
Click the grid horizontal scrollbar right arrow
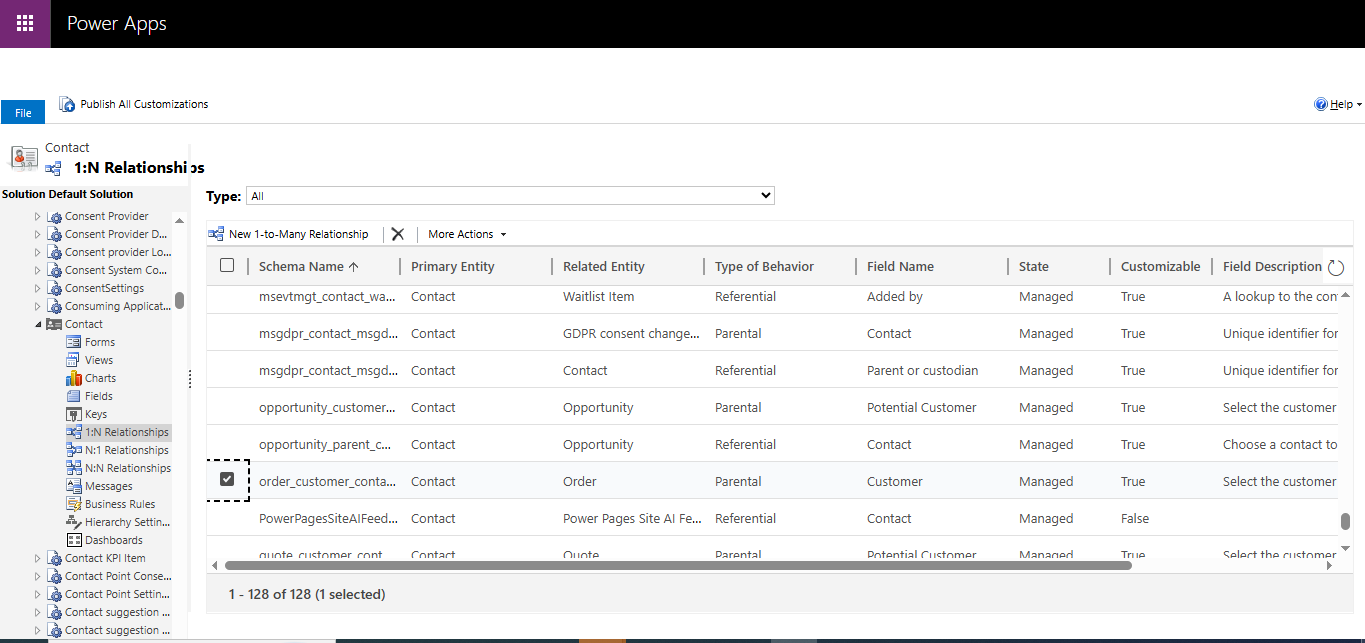click(x=1329, y=565)
